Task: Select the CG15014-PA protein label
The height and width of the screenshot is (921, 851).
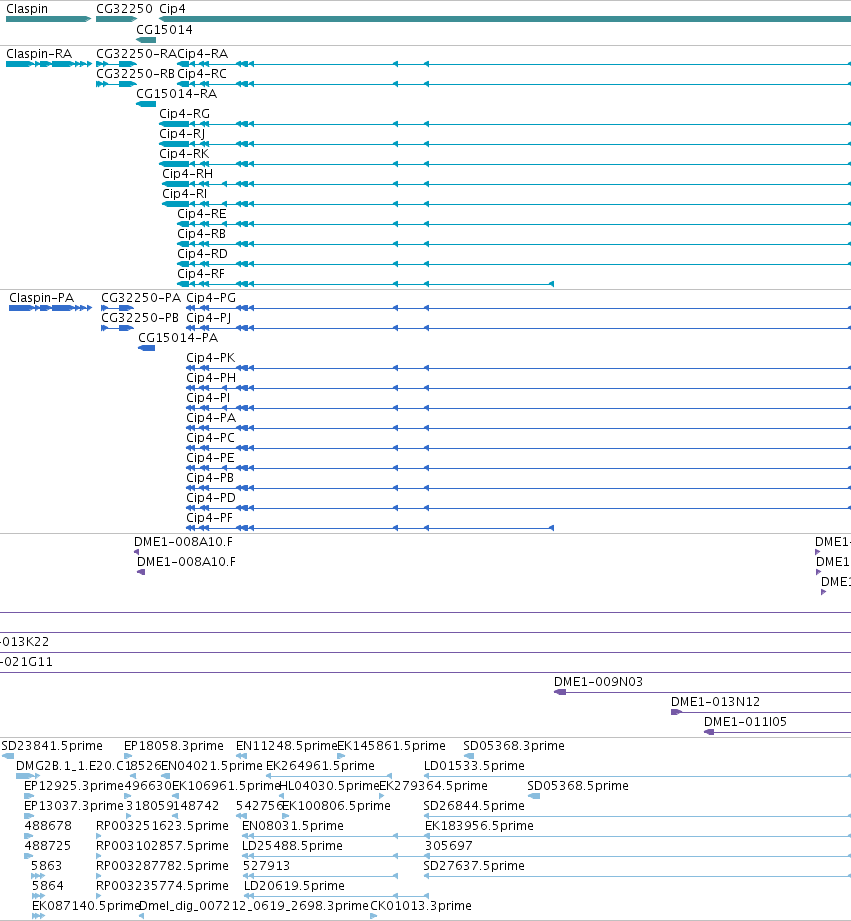Action: point(178,338)
